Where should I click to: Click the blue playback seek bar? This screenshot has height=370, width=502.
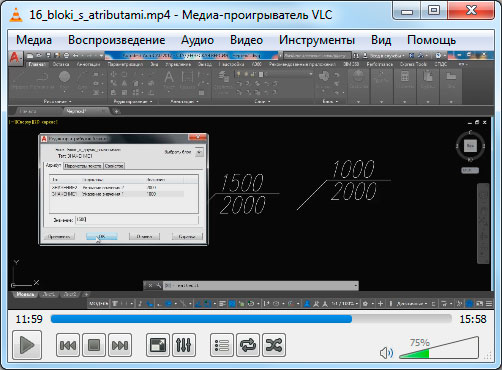click(251, 319)
